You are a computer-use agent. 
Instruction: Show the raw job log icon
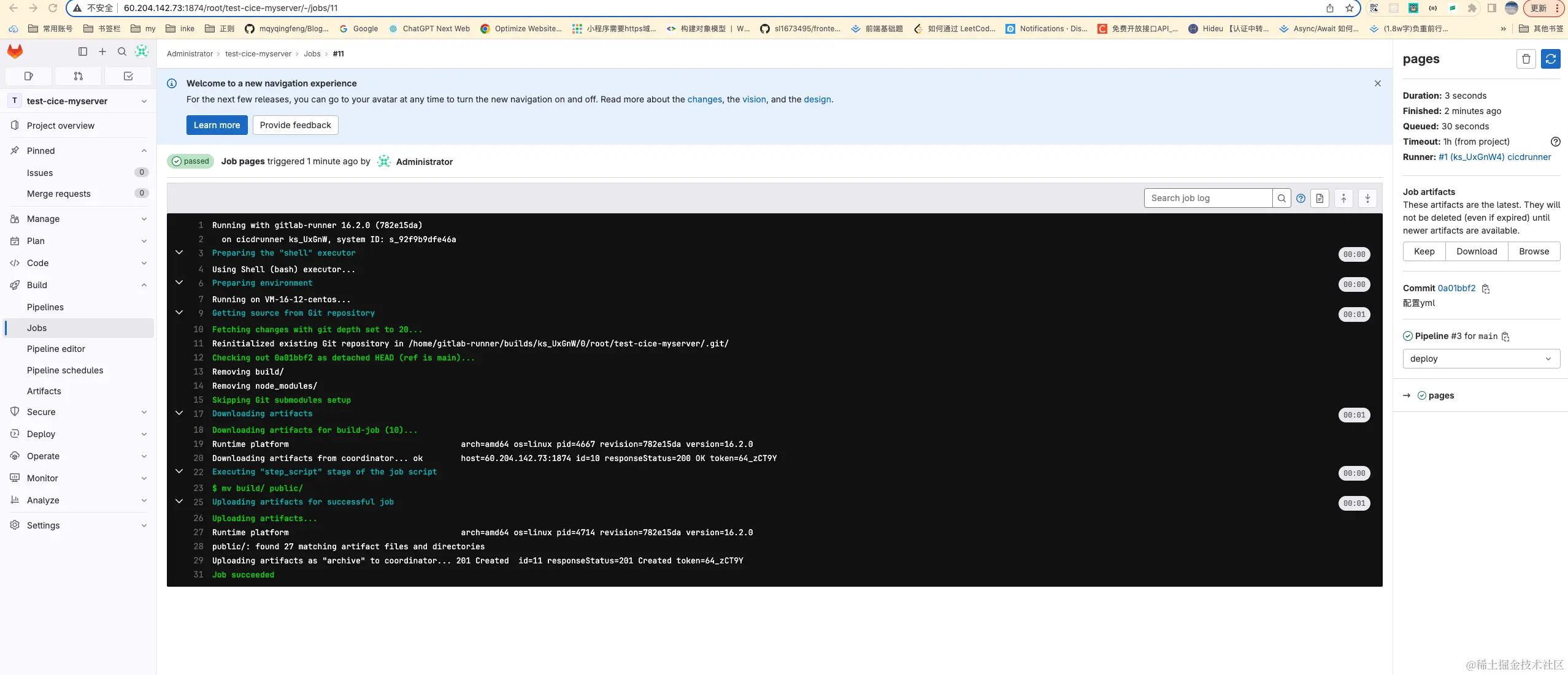[1320, 198]
